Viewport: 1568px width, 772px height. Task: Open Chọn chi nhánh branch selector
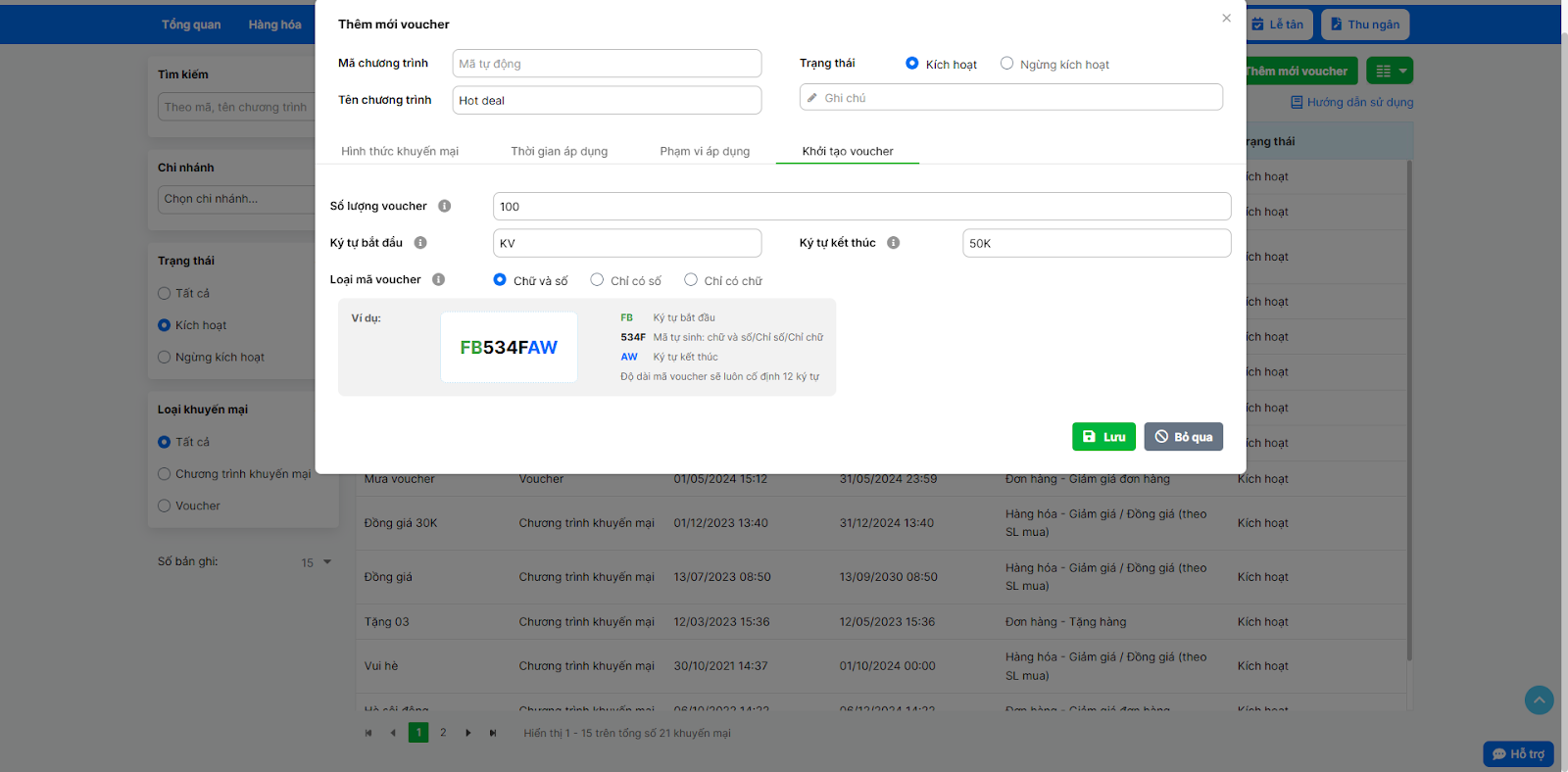pos(235,199)
